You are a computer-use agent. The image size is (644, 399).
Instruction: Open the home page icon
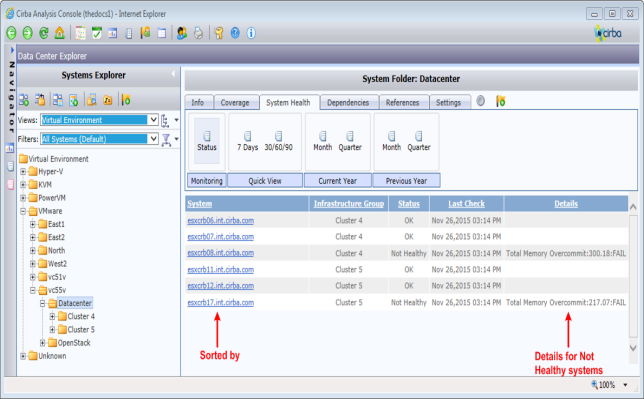pyautogui.click(x=60, y=33)
